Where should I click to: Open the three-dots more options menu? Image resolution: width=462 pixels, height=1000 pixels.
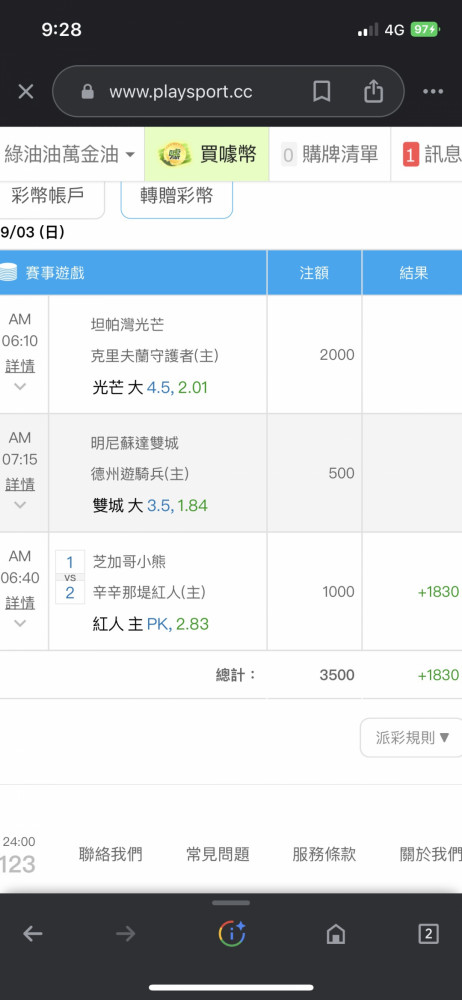[433, 92]
